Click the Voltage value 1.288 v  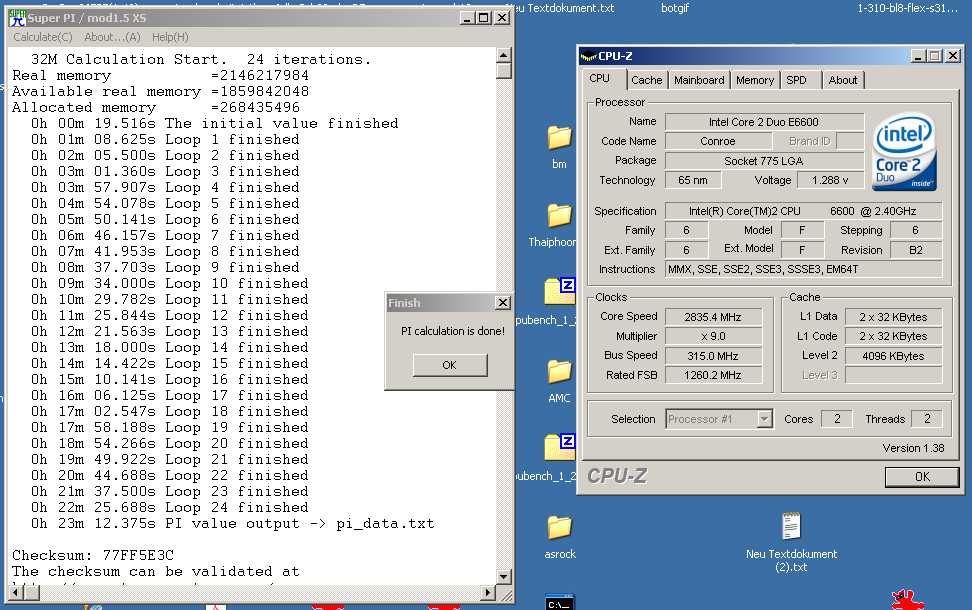pyautogui.click(x=829, y=180)
